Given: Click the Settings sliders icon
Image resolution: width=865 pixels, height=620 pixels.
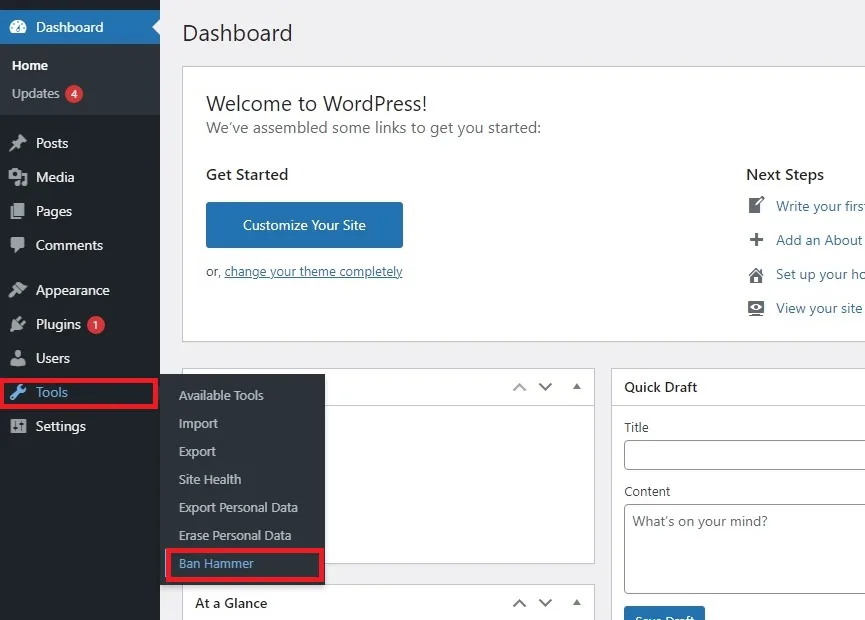Looking at the screenshot, I should pos(18,426).
